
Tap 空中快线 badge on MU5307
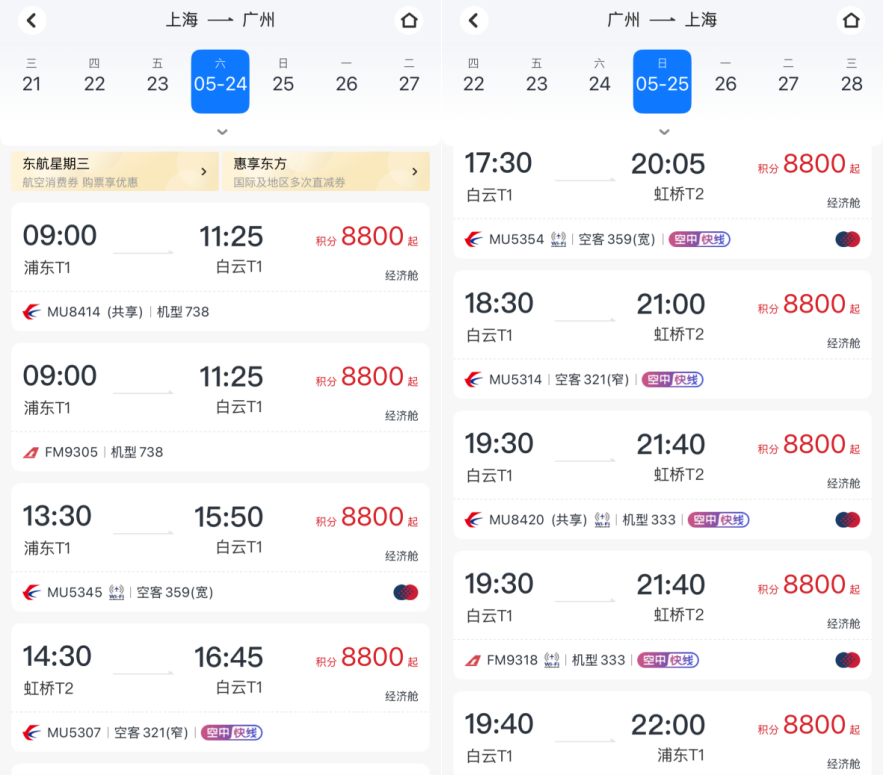[x=232, y=733]
